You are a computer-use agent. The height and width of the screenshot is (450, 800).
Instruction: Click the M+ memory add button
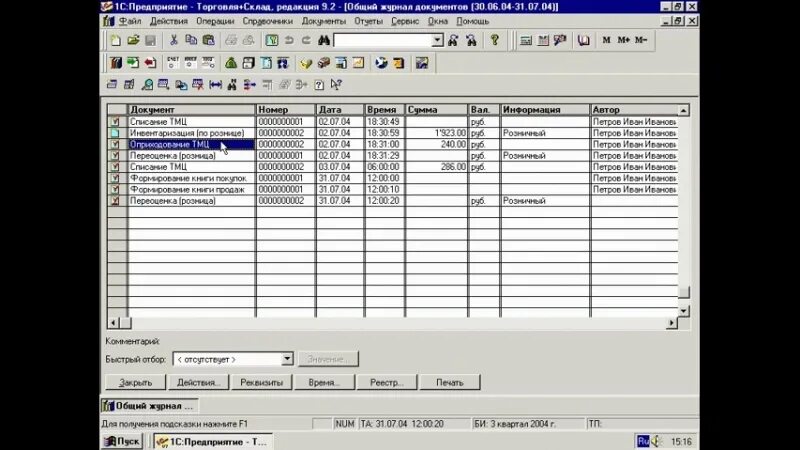pos(623,40)
